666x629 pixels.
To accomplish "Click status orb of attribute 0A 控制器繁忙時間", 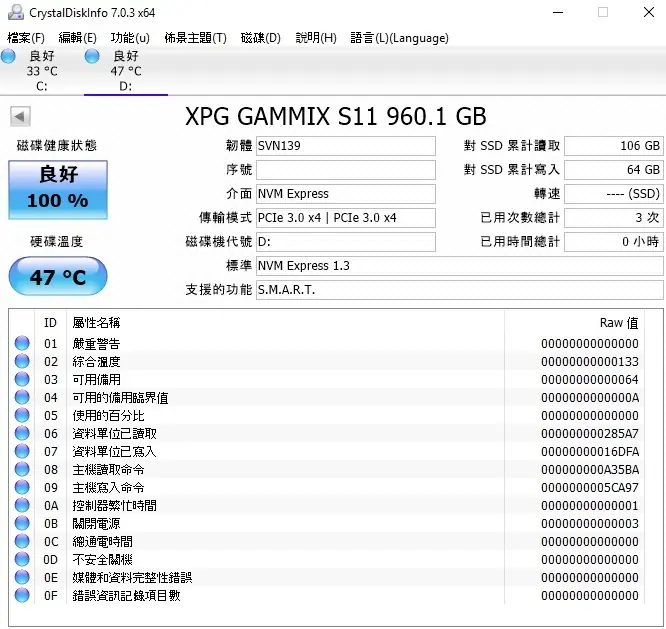I will (22, 505).
